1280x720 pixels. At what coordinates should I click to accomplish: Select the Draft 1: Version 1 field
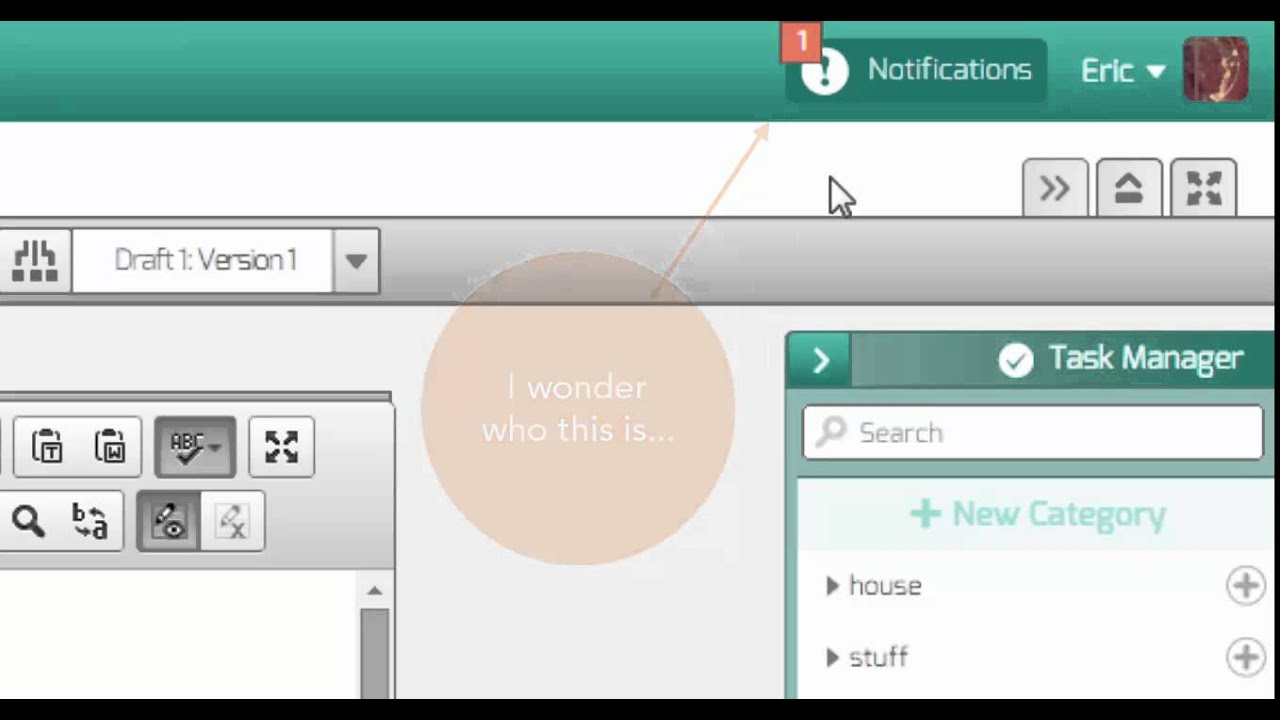203,260
